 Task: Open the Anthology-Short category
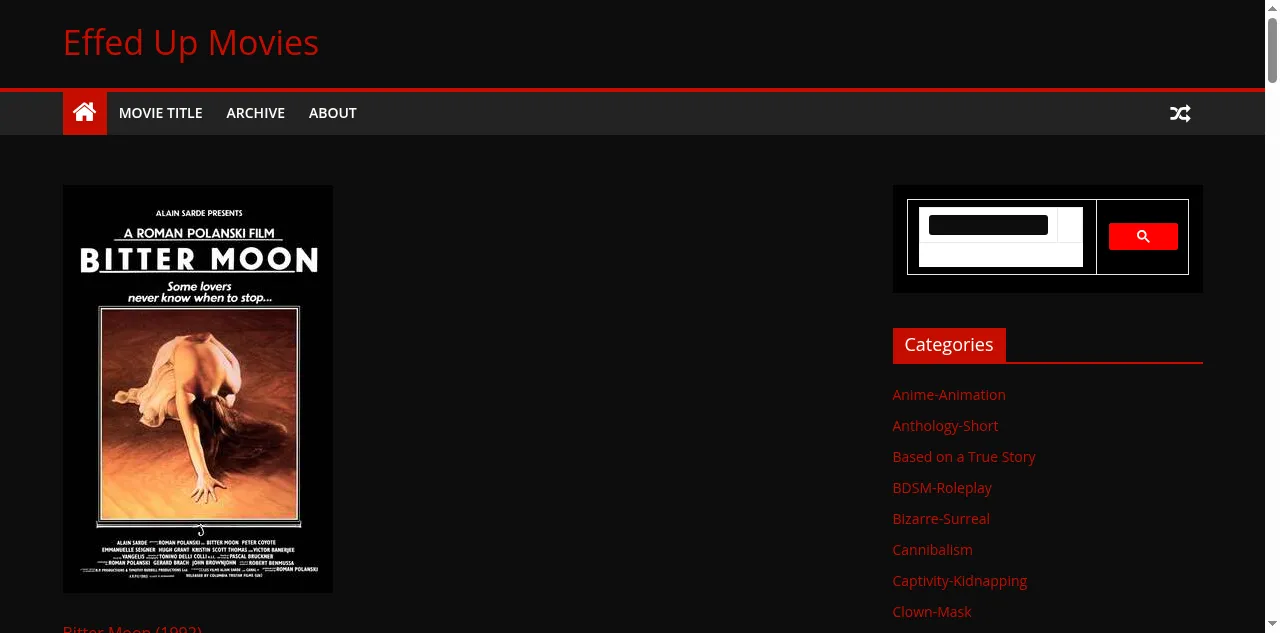[945, 426]
